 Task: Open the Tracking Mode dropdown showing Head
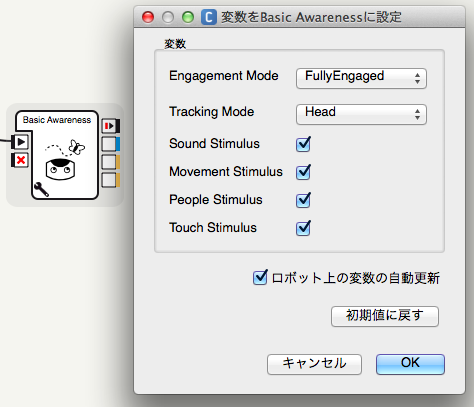click(361, 114)
